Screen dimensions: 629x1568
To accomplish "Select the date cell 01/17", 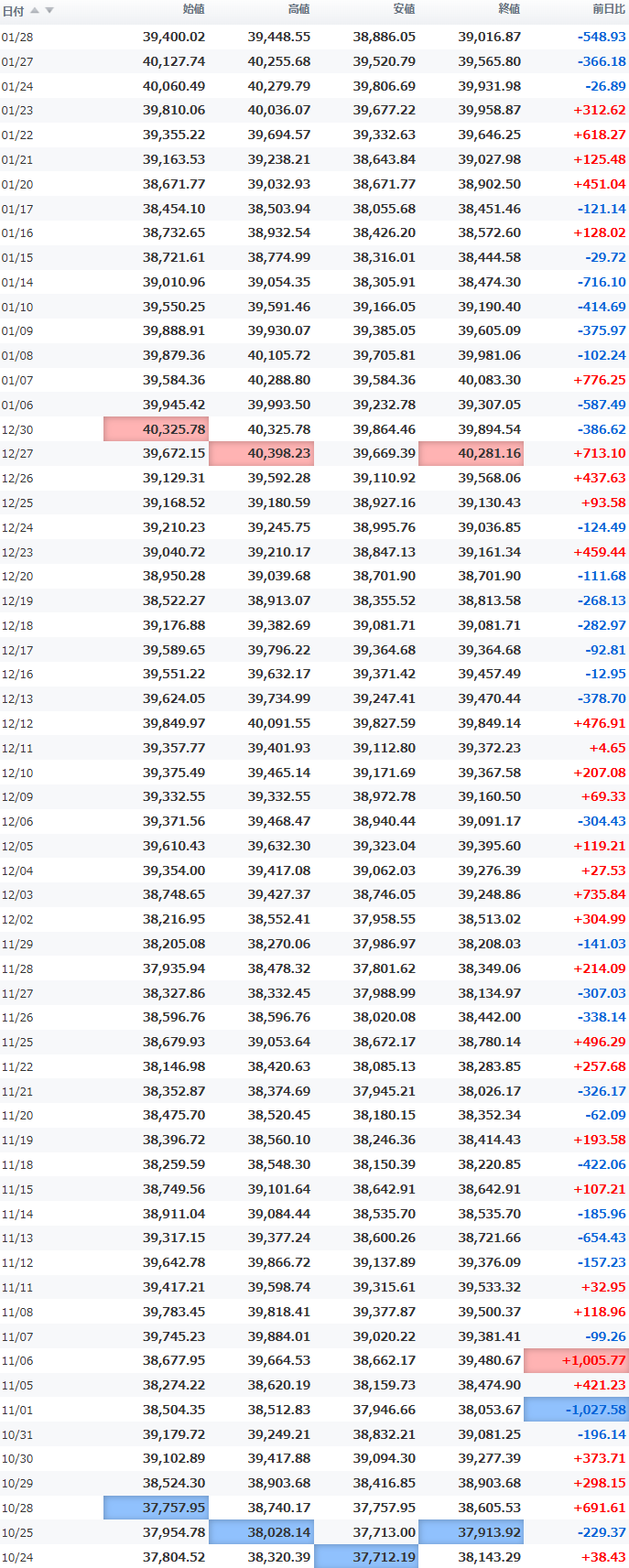I will coord(17,210).
